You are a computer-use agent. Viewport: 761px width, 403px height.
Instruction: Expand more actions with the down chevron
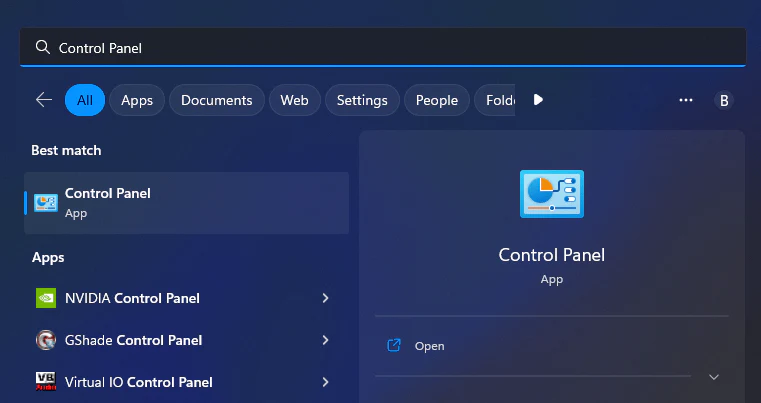tap(713, 377)
